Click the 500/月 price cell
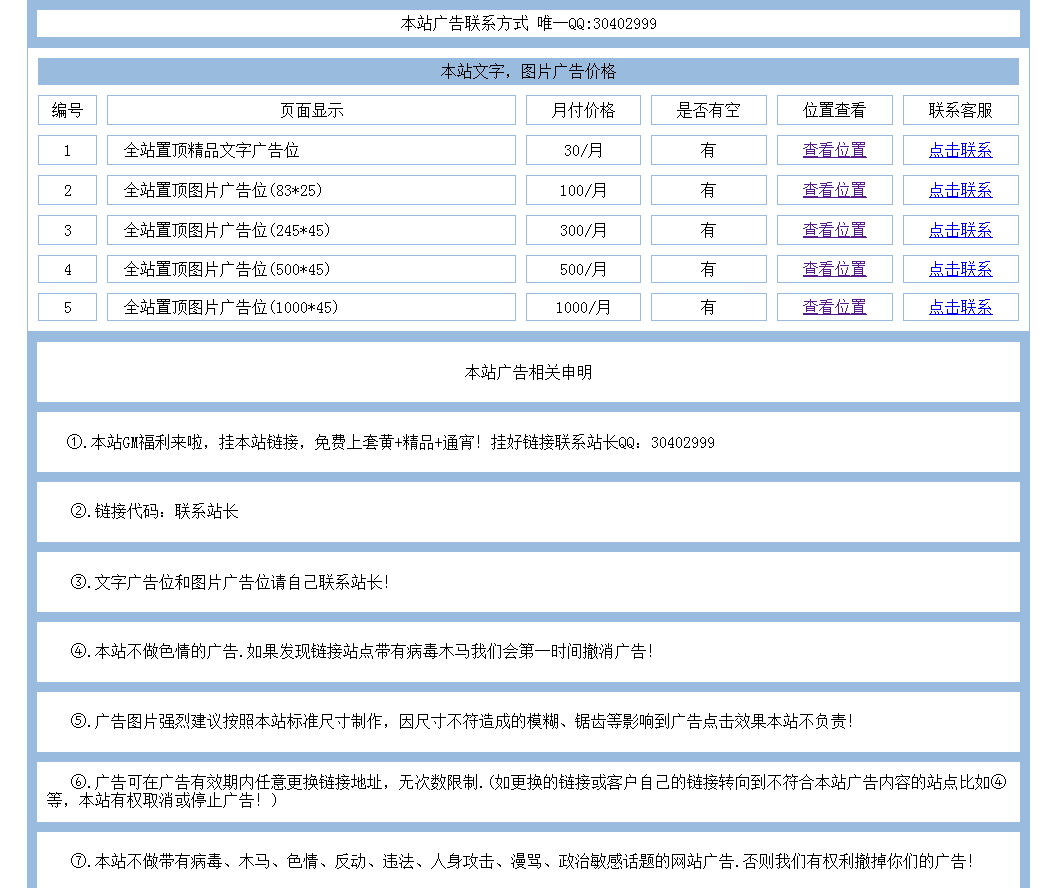The height and width of the screenshot is (888, 1054). coord(583,269)
